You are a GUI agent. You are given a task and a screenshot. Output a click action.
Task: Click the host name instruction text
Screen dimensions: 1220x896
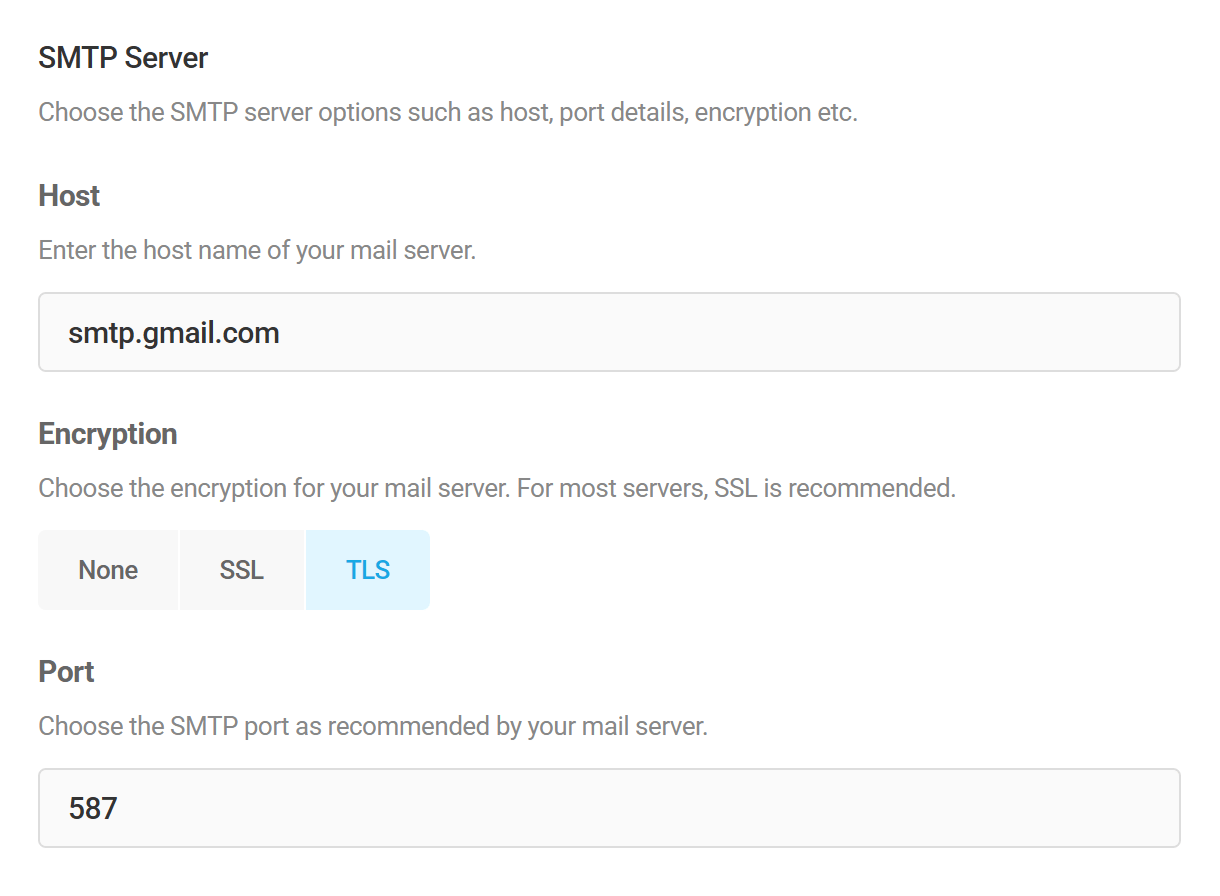click(256, 250)
